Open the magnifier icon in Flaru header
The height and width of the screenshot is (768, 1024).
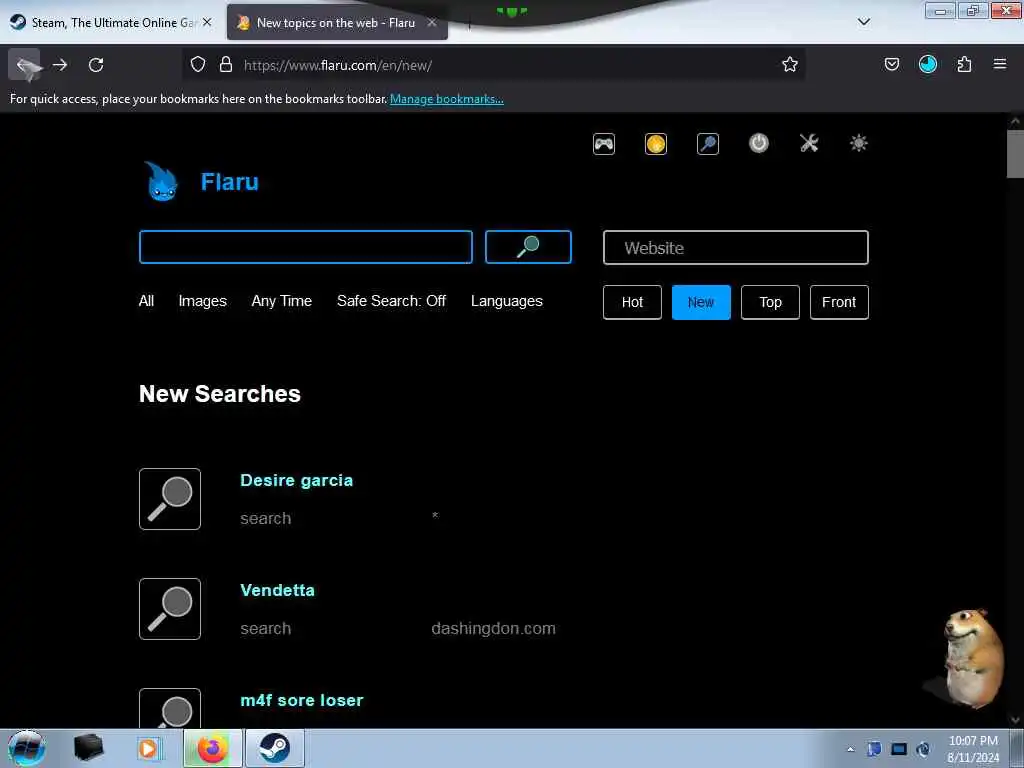click(x=708, y=144)
